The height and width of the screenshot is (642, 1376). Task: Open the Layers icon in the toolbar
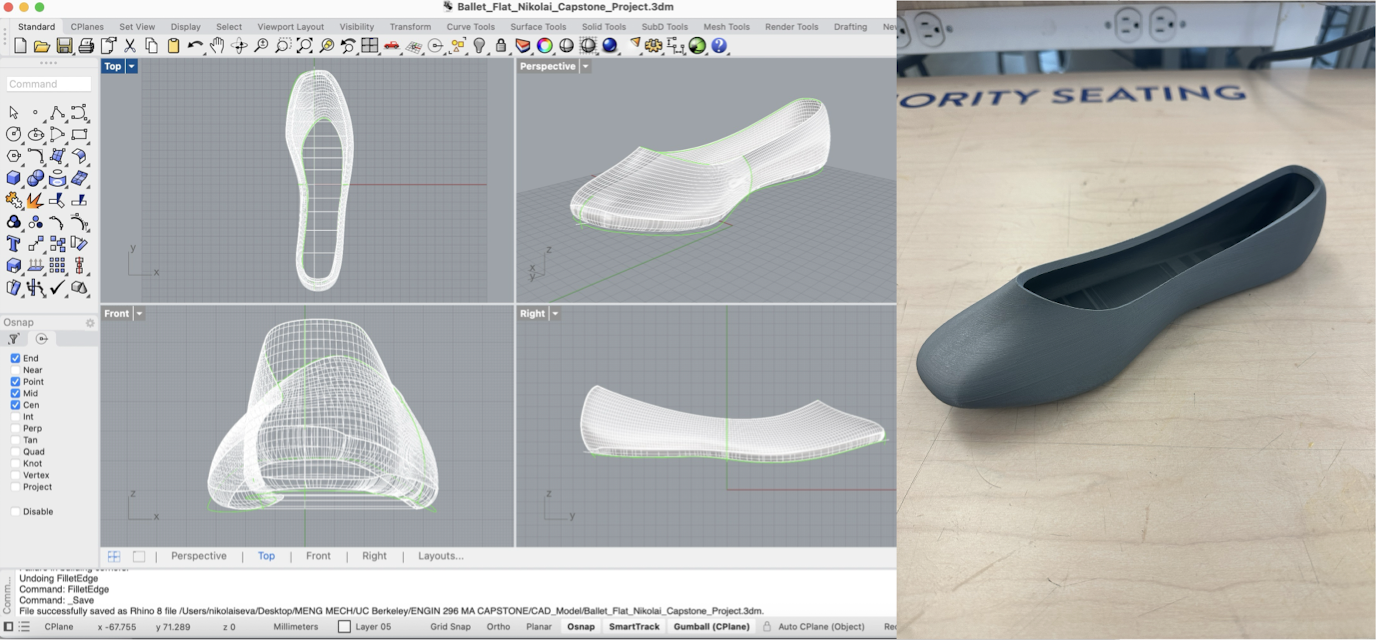[523, 46]
